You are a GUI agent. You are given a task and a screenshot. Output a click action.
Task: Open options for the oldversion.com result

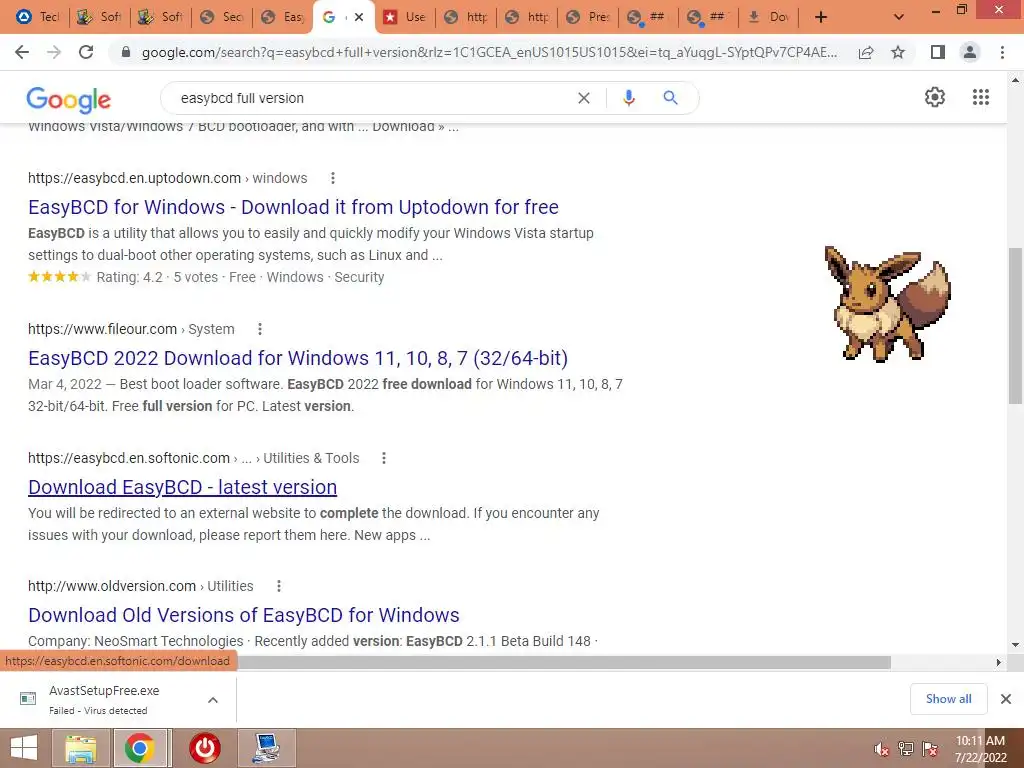[279, 586]
